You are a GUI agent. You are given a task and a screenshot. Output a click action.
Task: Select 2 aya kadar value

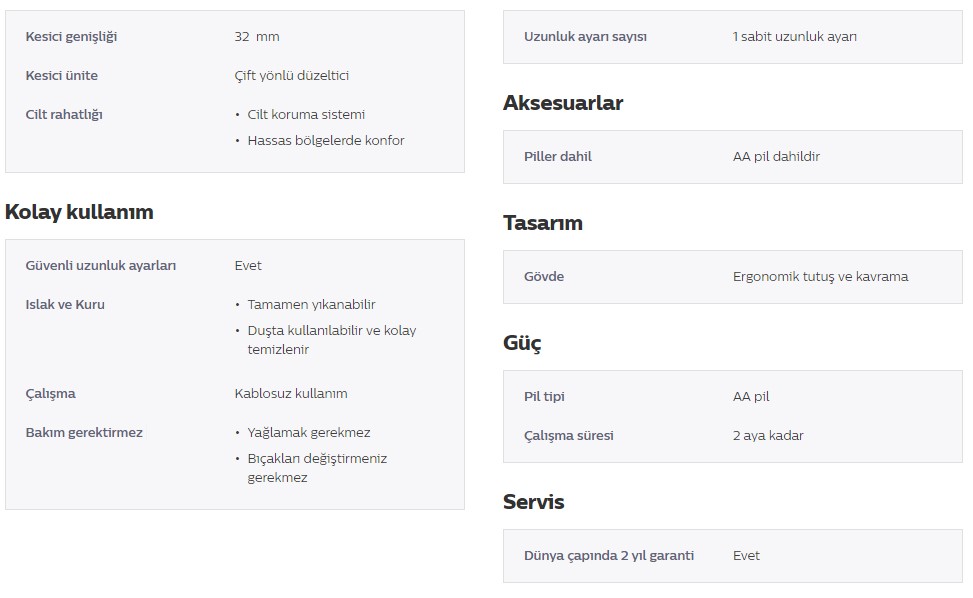pyautogui.click(x=768, y=436)
